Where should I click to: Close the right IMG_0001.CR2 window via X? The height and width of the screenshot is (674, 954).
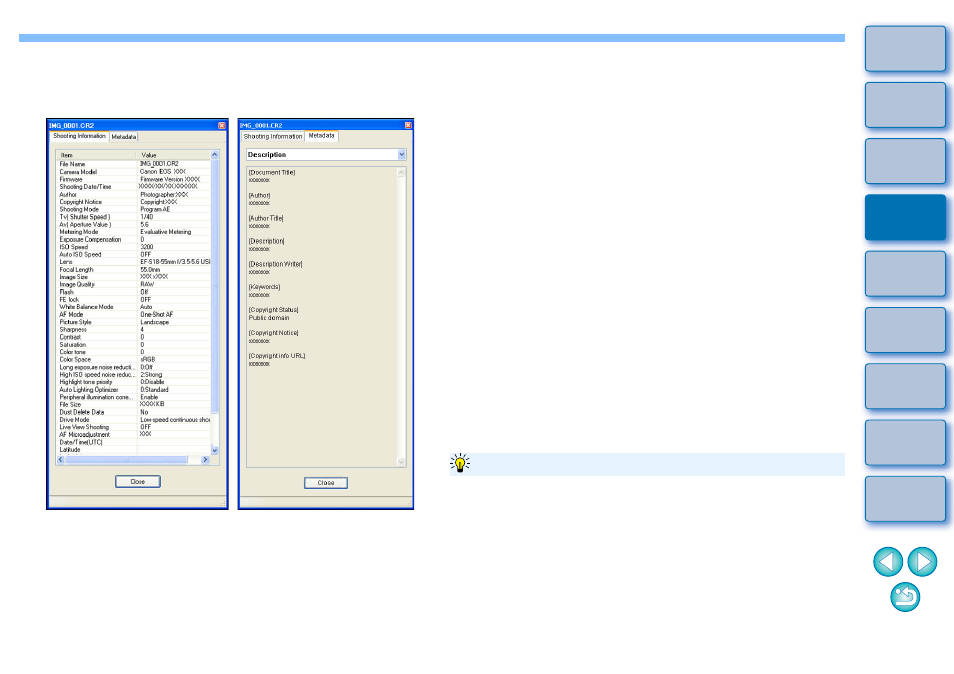point(408,125)
